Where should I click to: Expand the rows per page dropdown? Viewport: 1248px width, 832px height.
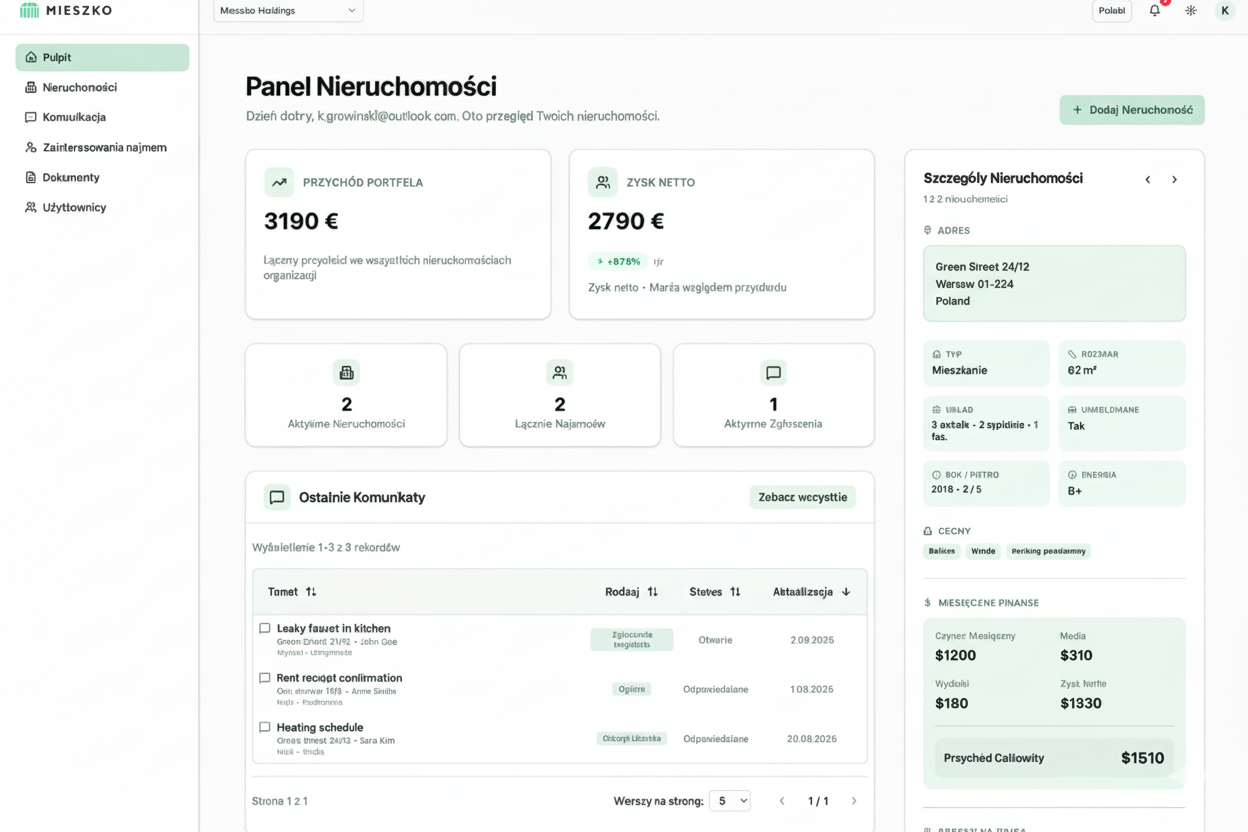pos(729,801)
